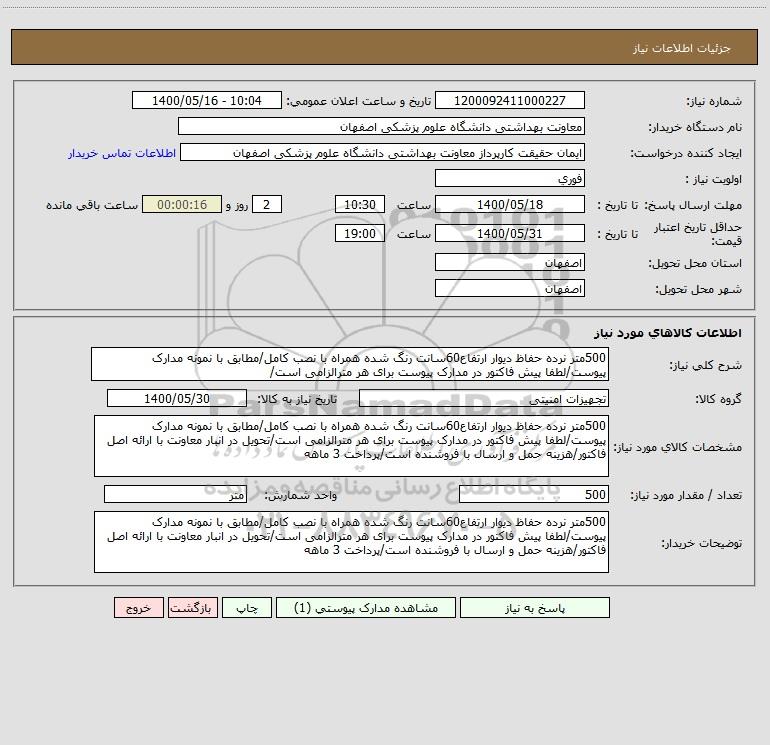The height and width of the screenshot is (745, 770).
Task: Click the چاپ print button
Action: [247, 608]
